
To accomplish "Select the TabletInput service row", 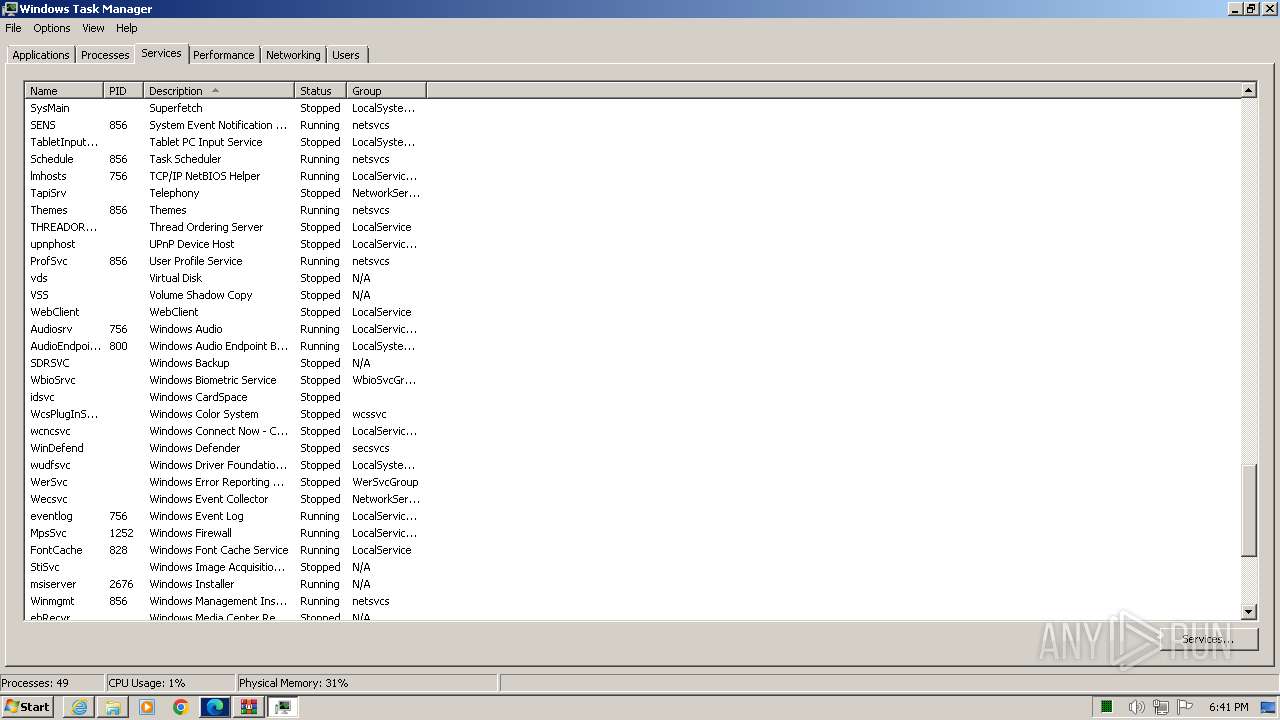I will (x=225, y=142).
